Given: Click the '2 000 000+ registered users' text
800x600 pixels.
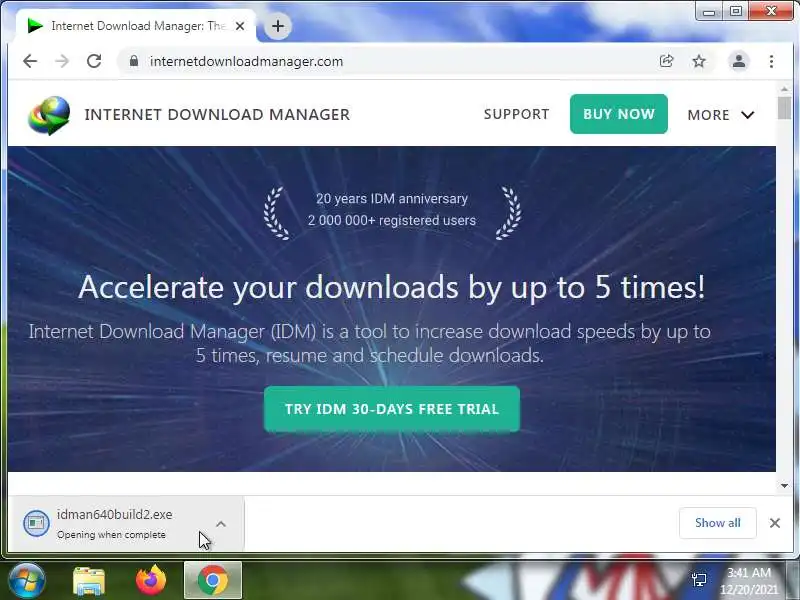Looking at the screenshot, I should click(x=392, y=220).
